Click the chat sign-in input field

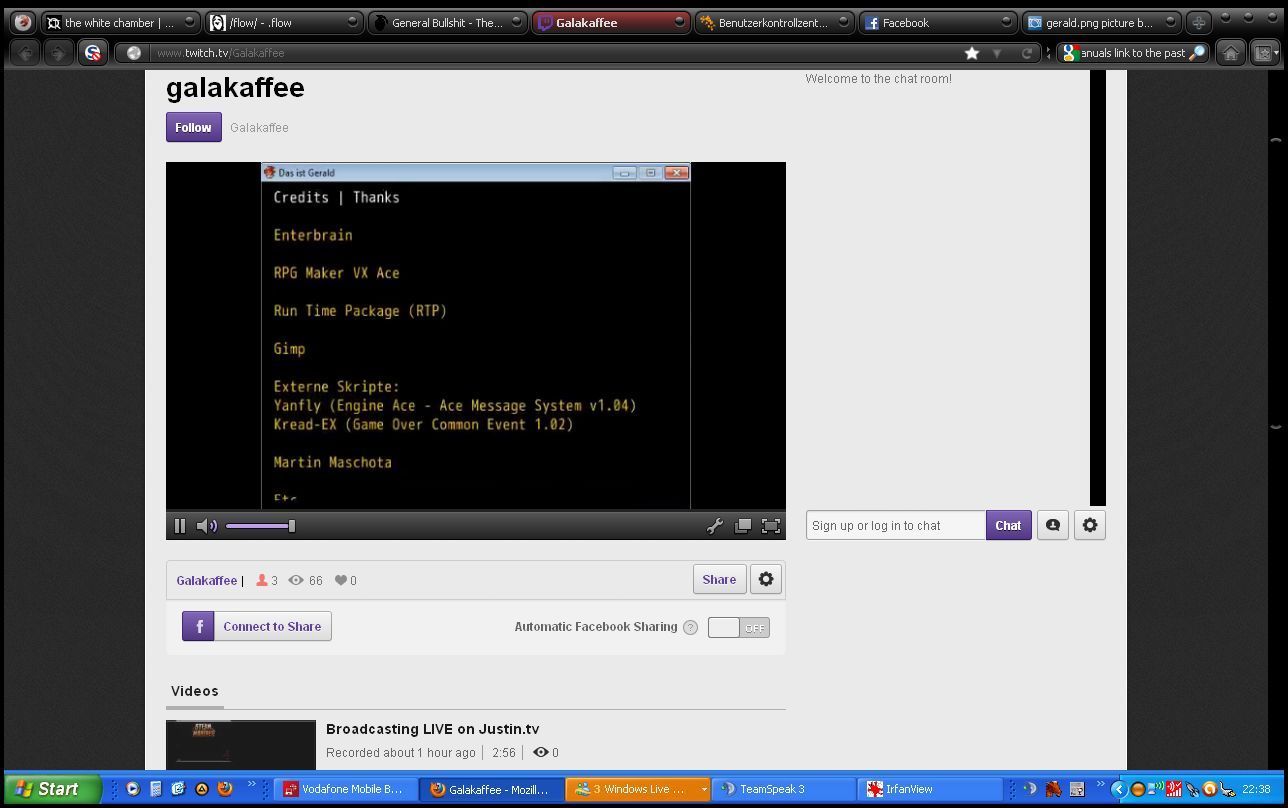pyautogui.click(x=896, y=525)
